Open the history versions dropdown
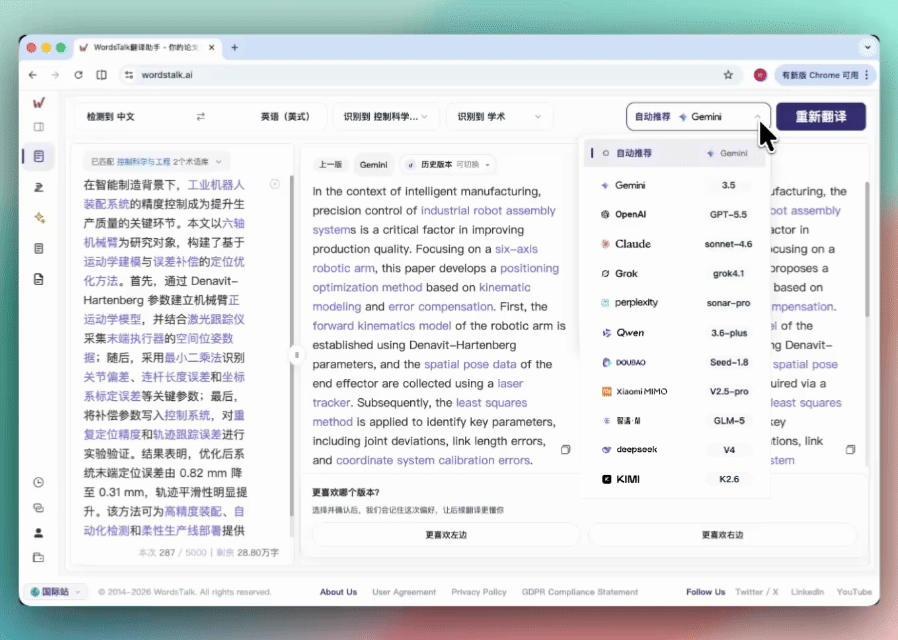898x640 pixels. (448, 165)
